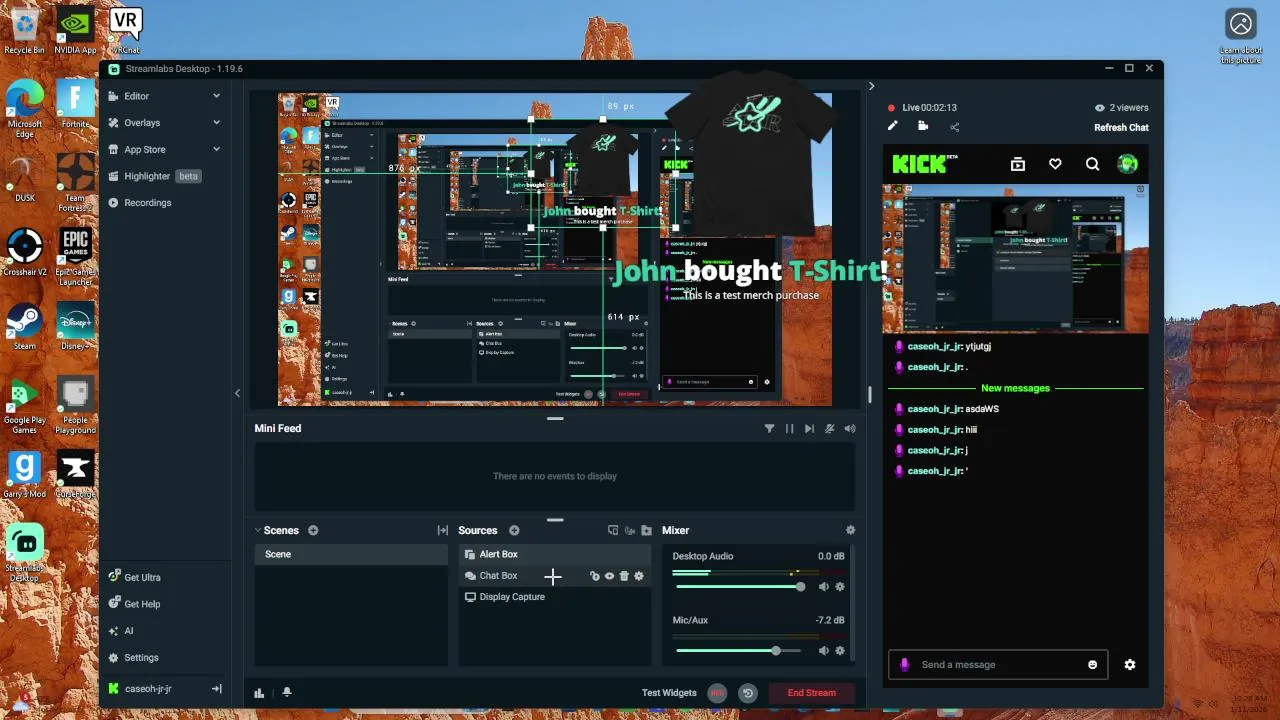Add a new scene with the plus icon
This screenshot has height=720, width=1280.
pyautogui.click(x=313, y=531)
